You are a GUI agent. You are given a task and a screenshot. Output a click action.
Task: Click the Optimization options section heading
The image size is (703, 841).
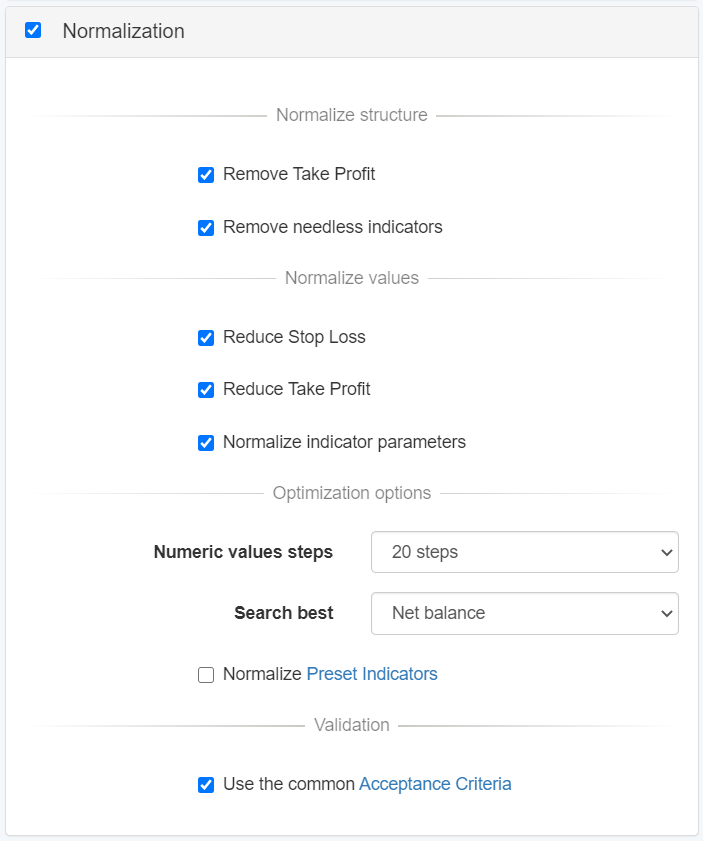[351, 493]
